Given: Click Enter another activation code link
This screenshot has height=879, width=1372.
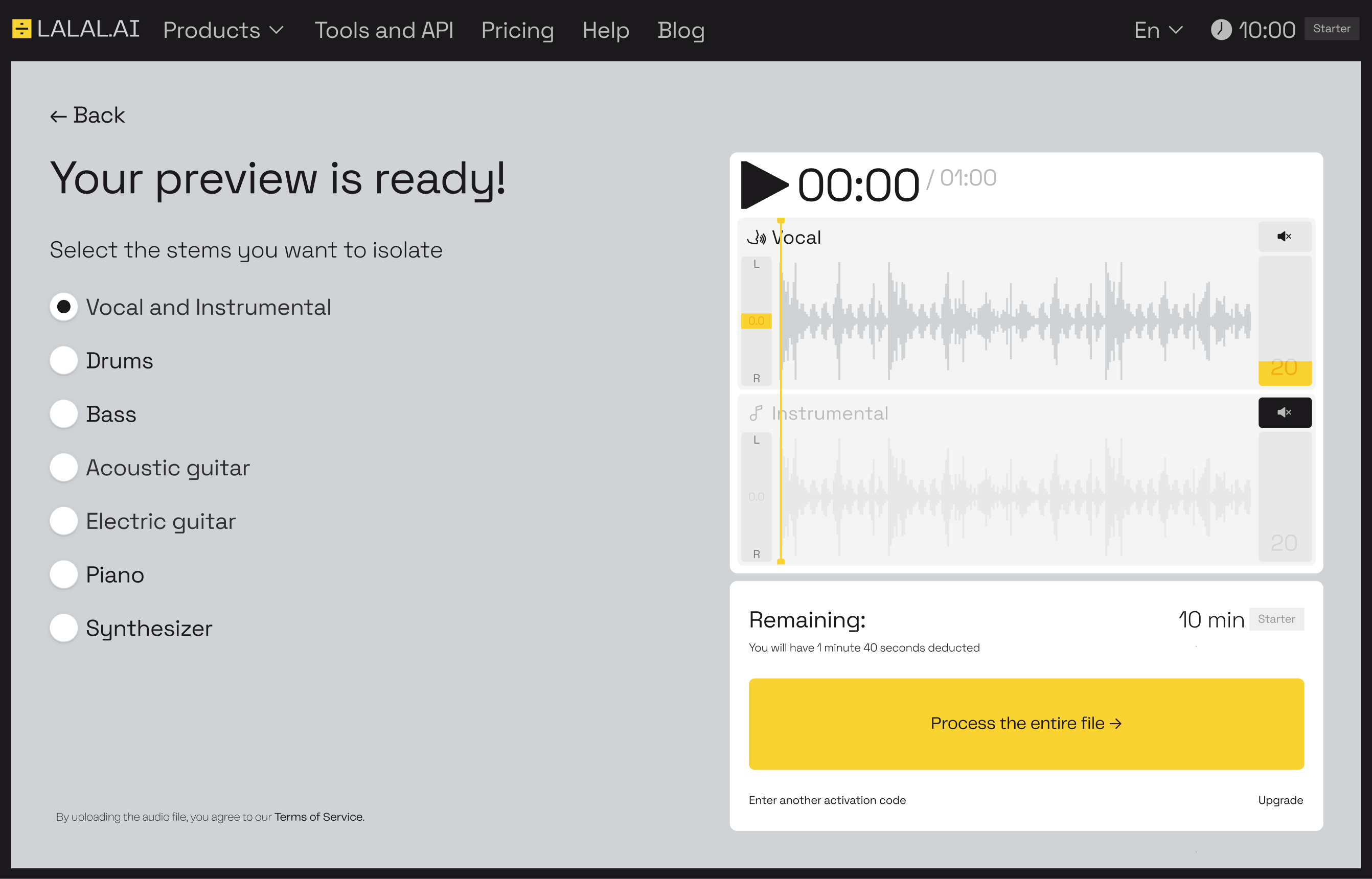Looking at the screenshot, I should tap(827, 800).
